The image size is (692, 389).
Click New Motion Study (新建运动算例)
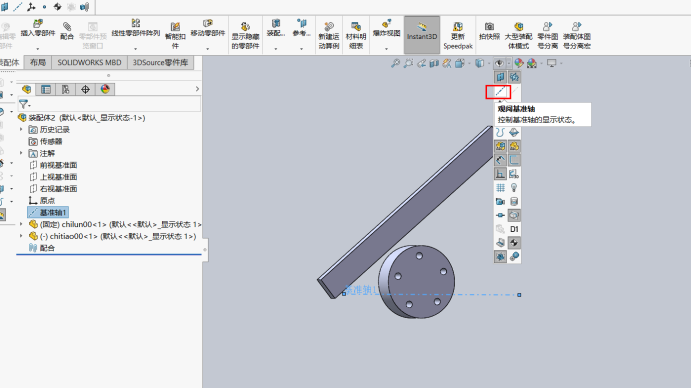click(329, 35)
